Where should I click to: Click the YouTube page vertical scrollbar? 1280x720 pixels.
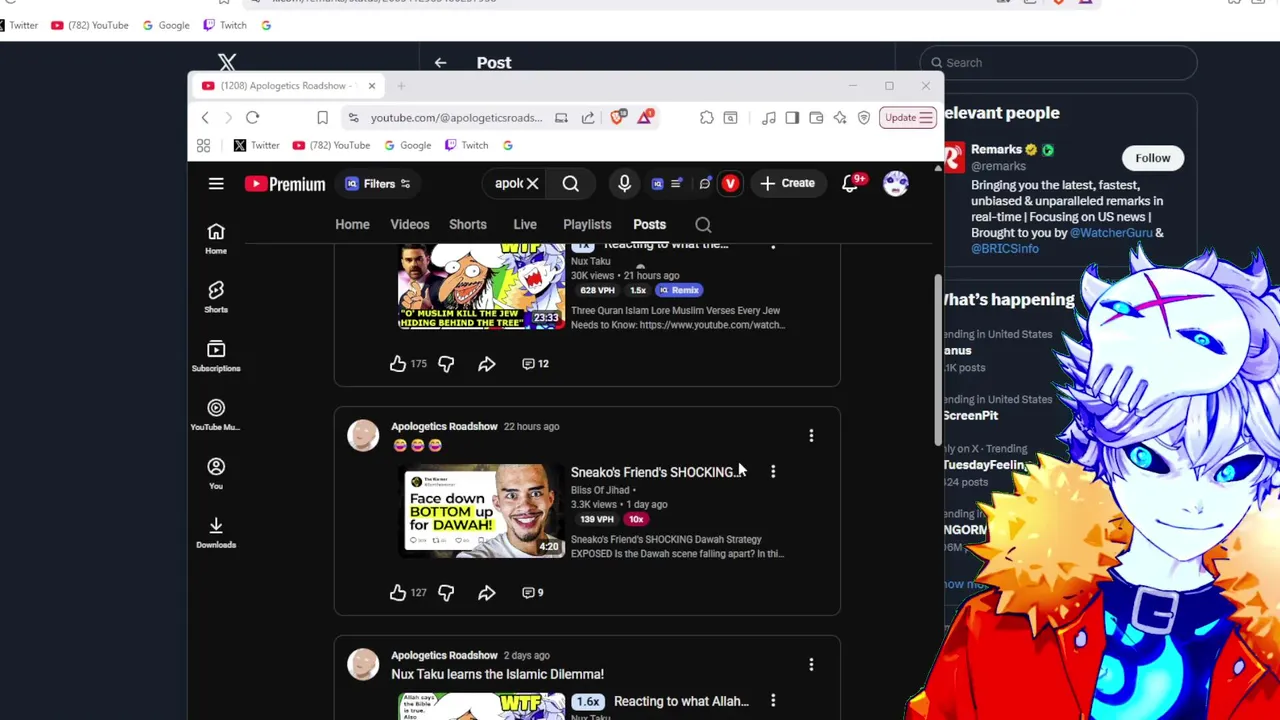[938, 360]
